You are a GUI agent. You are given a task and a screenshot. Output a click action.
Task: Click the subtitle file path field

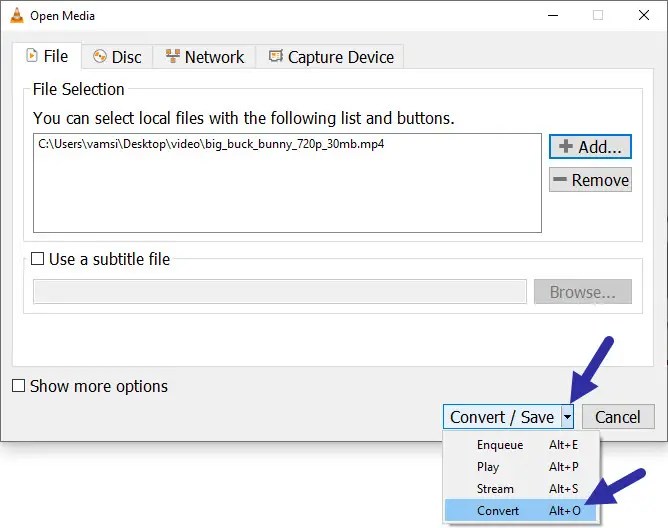pos(280,292)
